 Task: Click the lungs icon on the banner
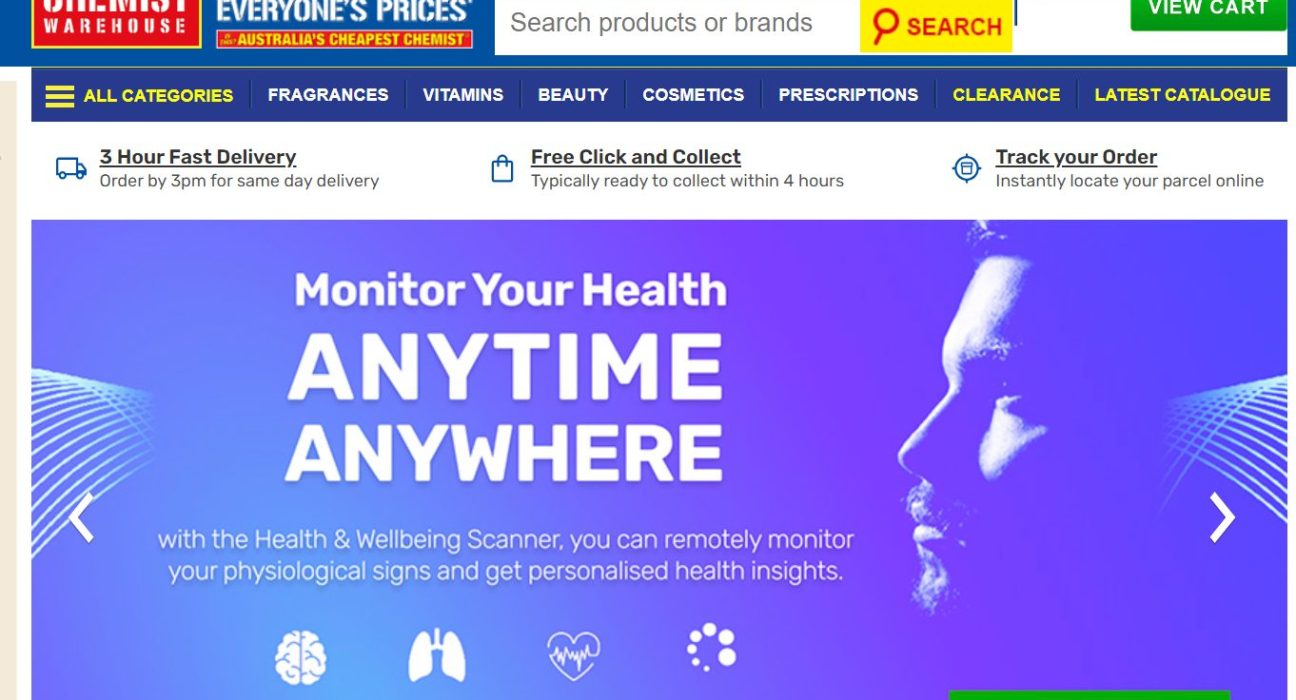coord(437,655)
